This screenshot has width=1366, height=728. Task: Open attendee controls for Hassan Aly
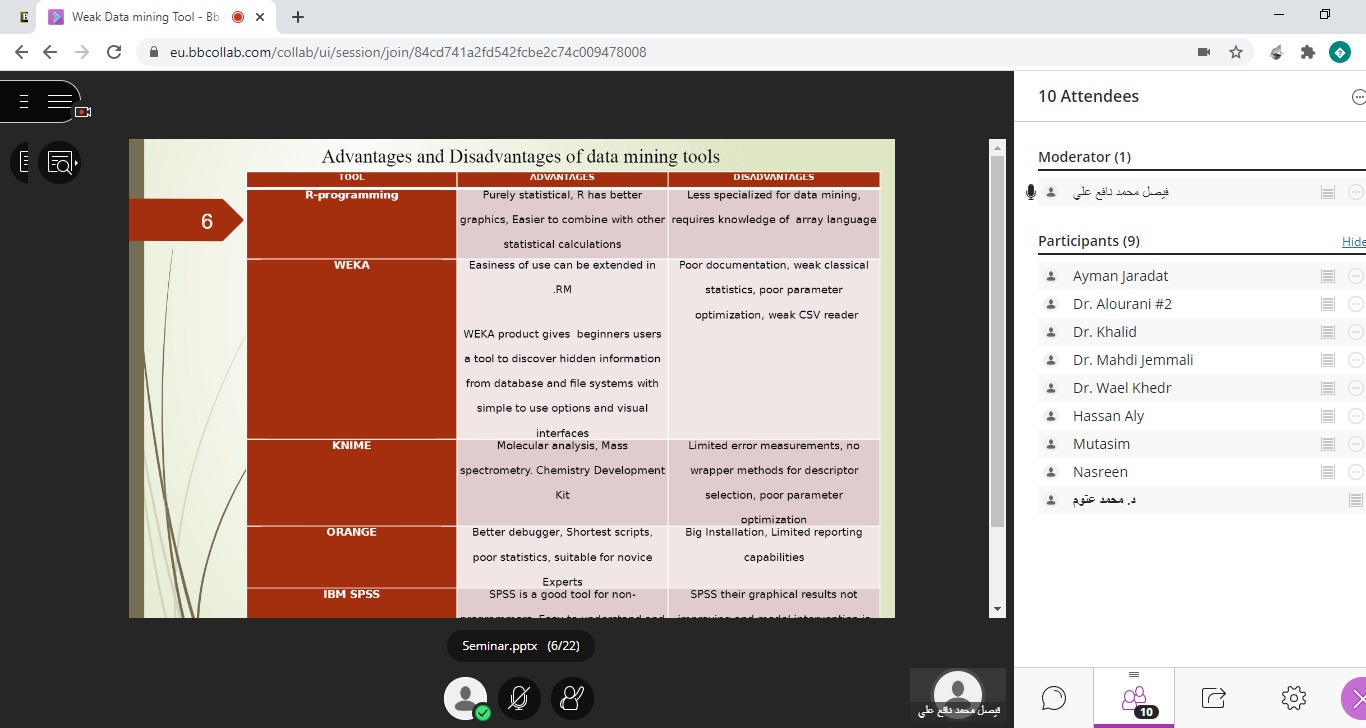pyautogui.click(x=1356, y=416)
